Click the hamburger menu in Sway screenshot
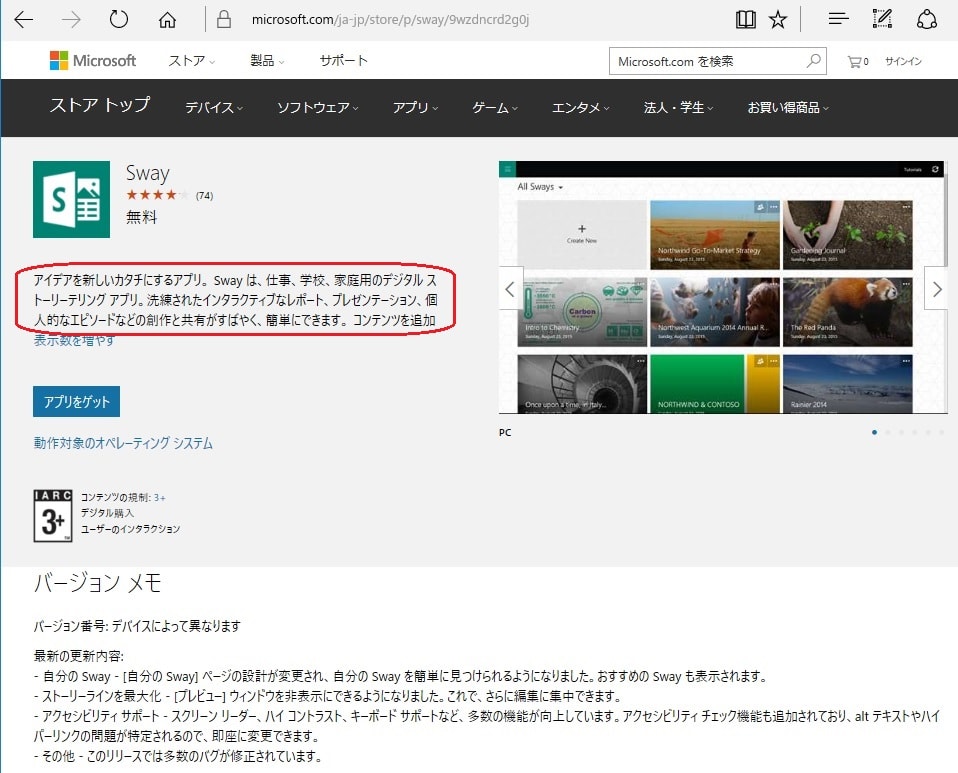Screen dimensions: 958x773 click(x=507, y=169)
